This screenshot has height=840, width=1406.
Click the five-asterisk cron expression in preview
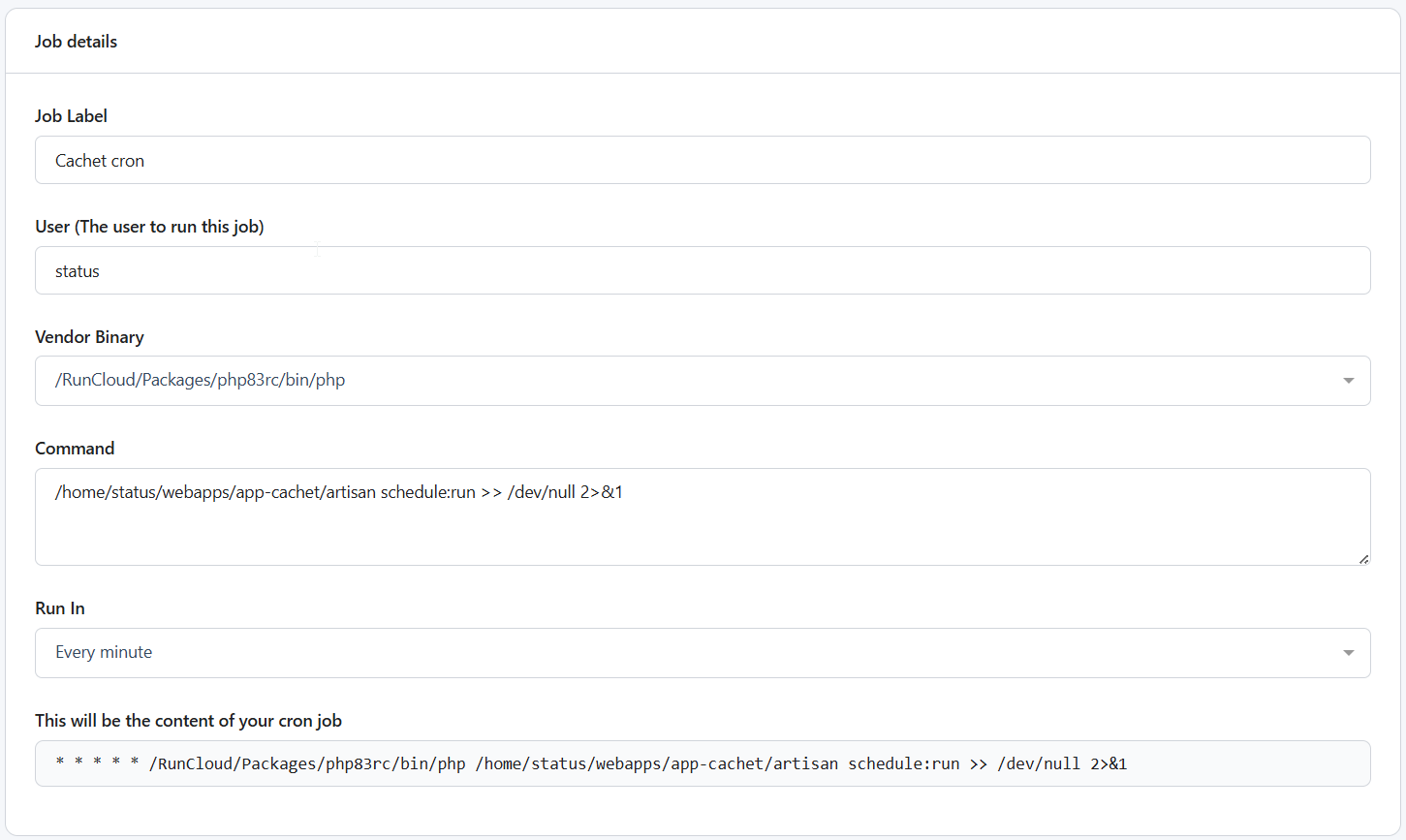point(97,763)
